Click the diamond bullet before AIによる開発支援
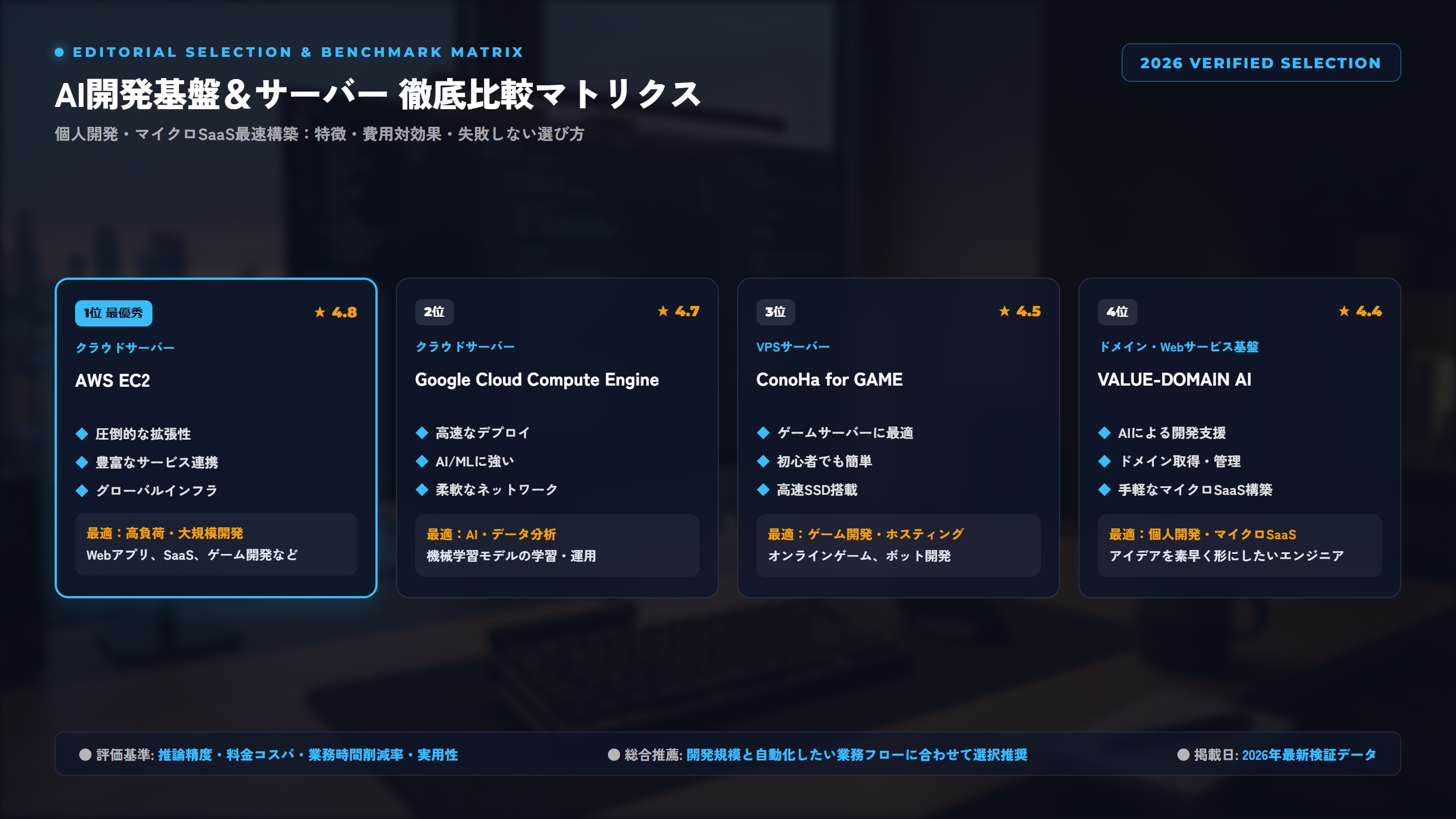The width and height of the screenshot is (1456, 819). tap(1105, 433)
